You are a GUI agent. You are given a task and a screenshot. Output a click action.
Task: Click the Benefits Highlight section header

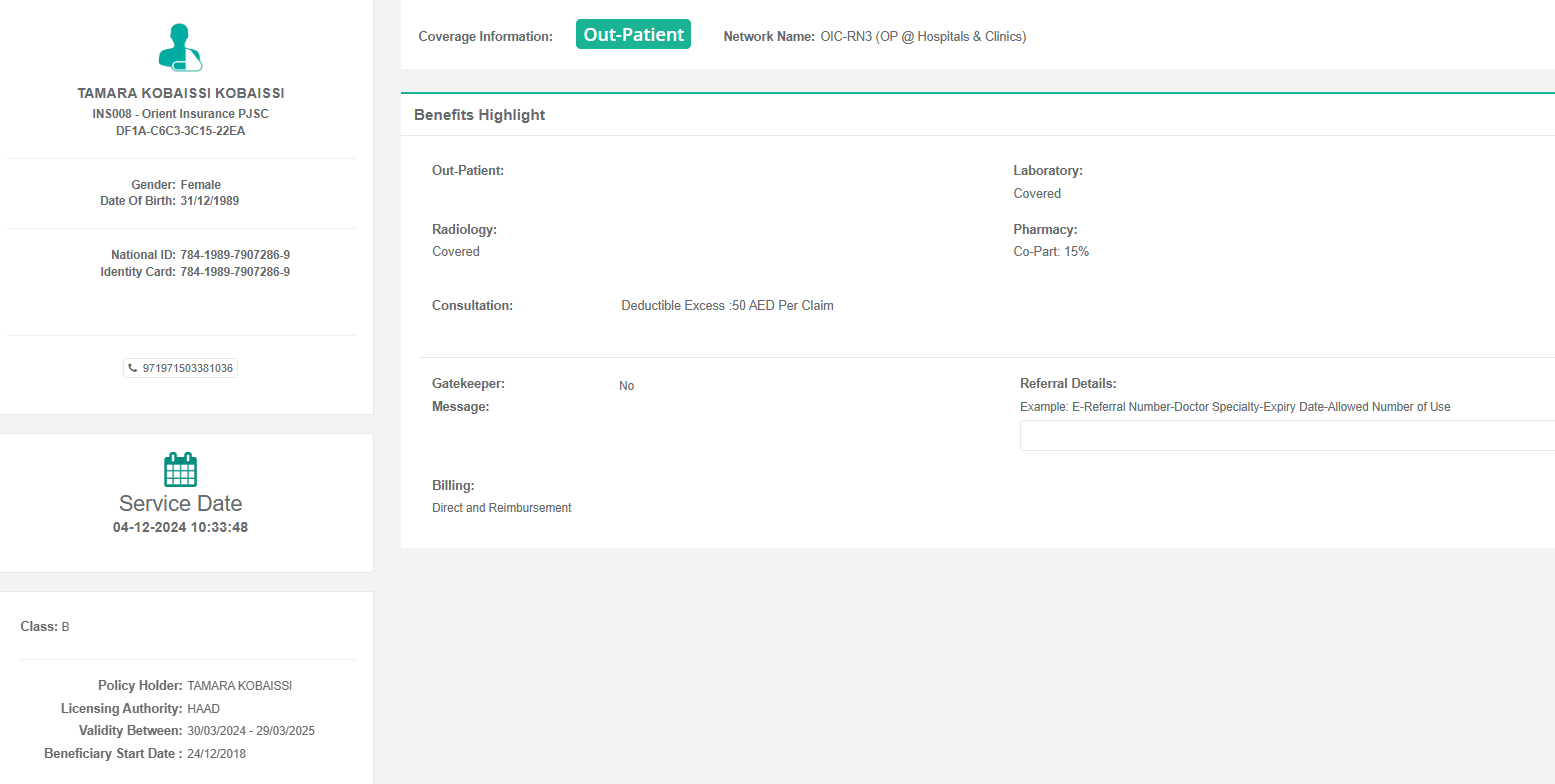coord(480,115)
